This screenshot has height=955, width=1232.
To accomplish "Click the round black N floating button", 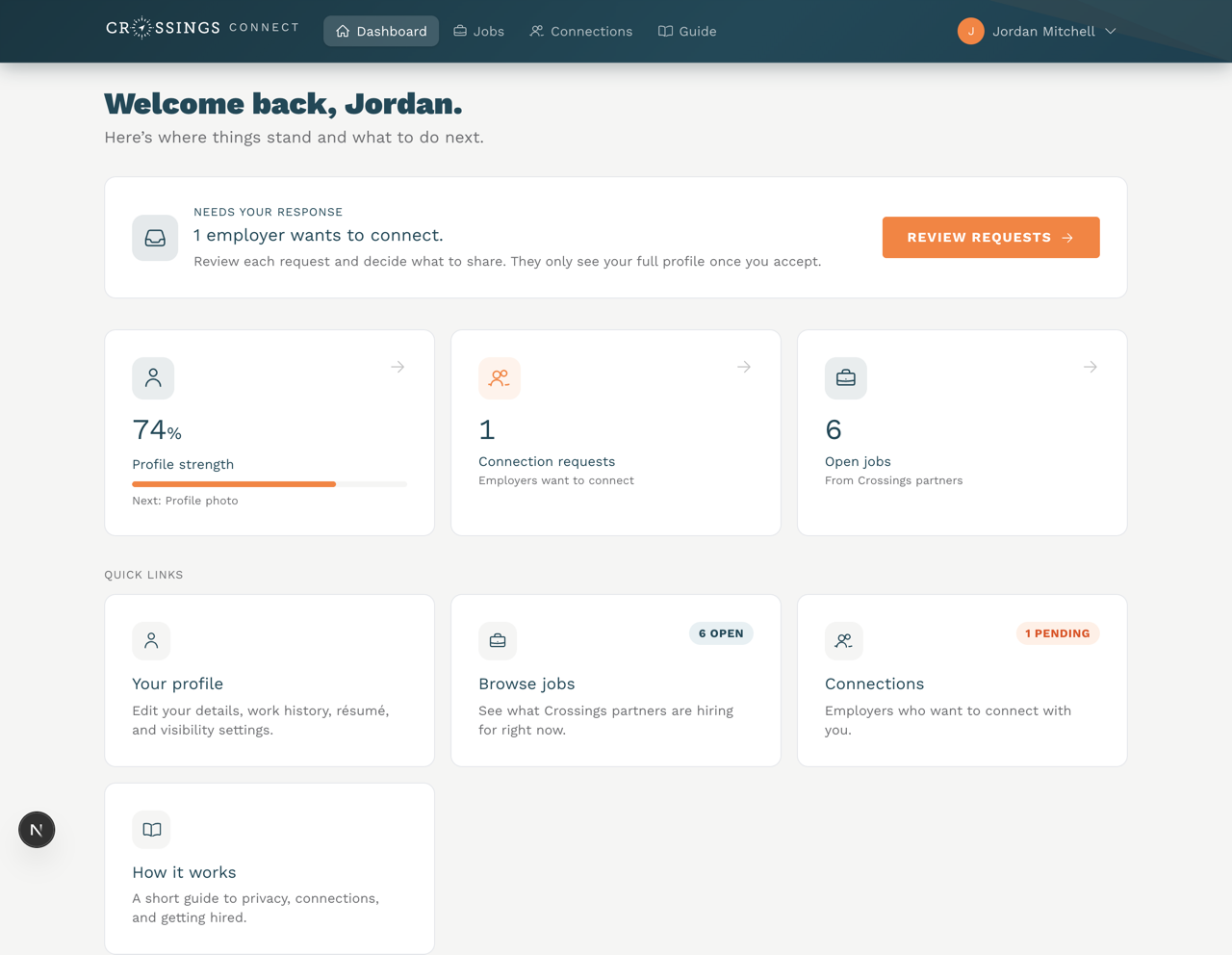I will (37, 830).
